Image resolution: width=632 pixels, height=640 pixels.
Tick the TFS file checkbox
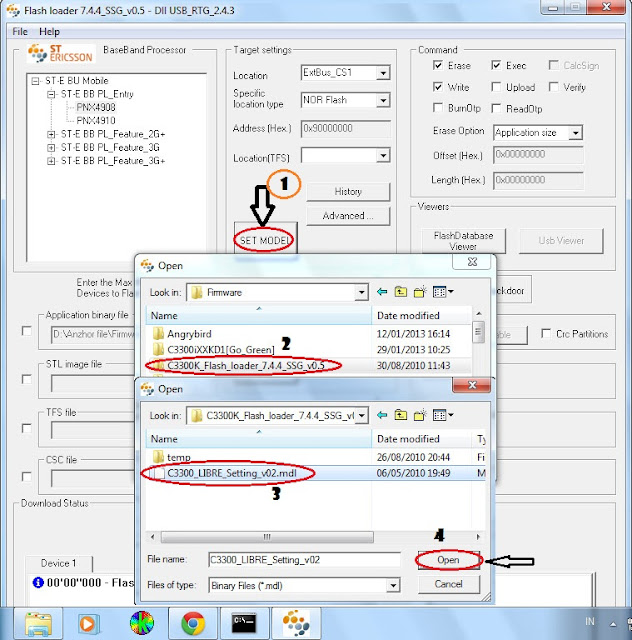click(27, 428)
